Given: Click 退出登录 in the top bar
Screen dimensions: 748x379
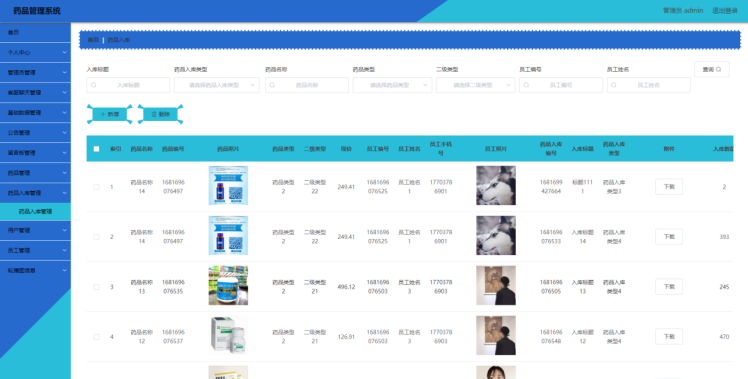Looking at the screenshot, I should [725, 11].
